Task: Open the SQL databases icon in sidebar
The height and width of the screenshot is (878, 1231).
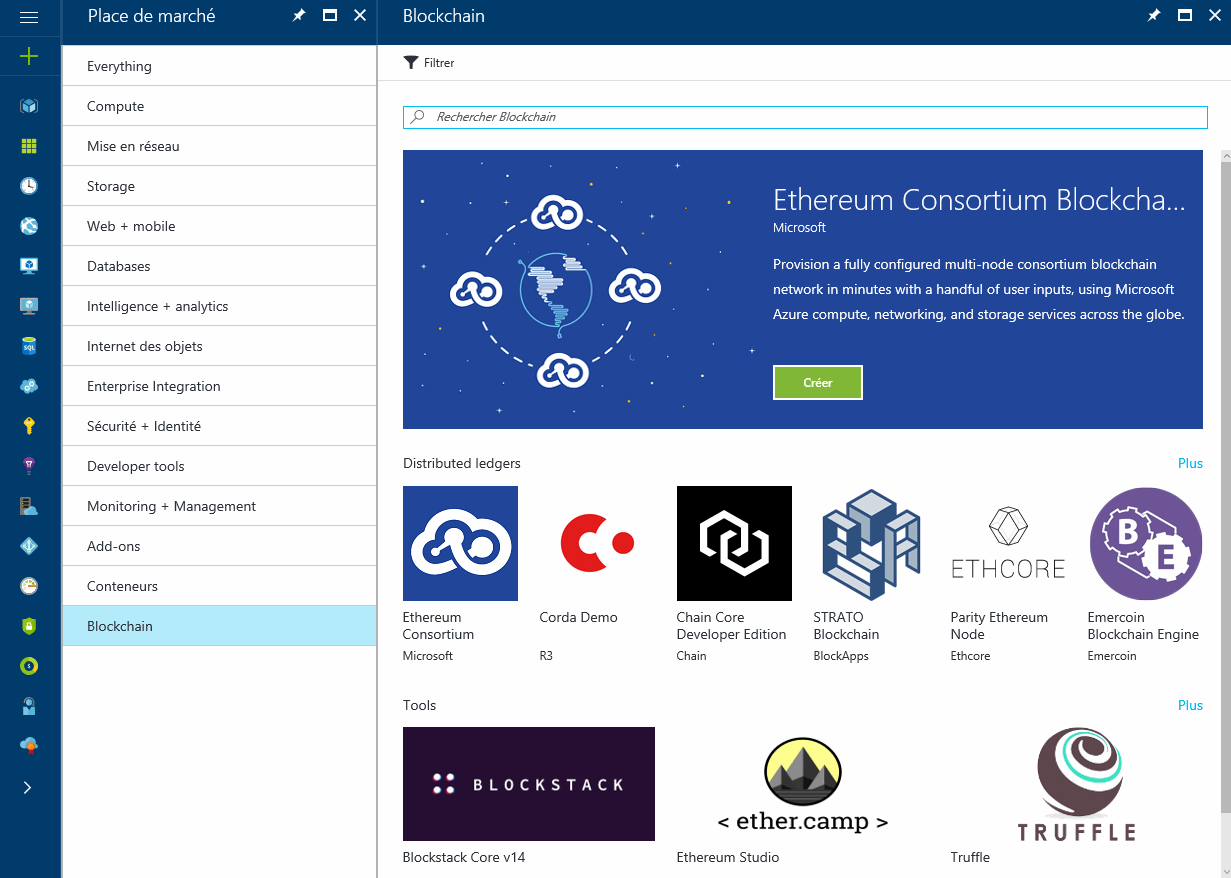Action: click(28, 346)
